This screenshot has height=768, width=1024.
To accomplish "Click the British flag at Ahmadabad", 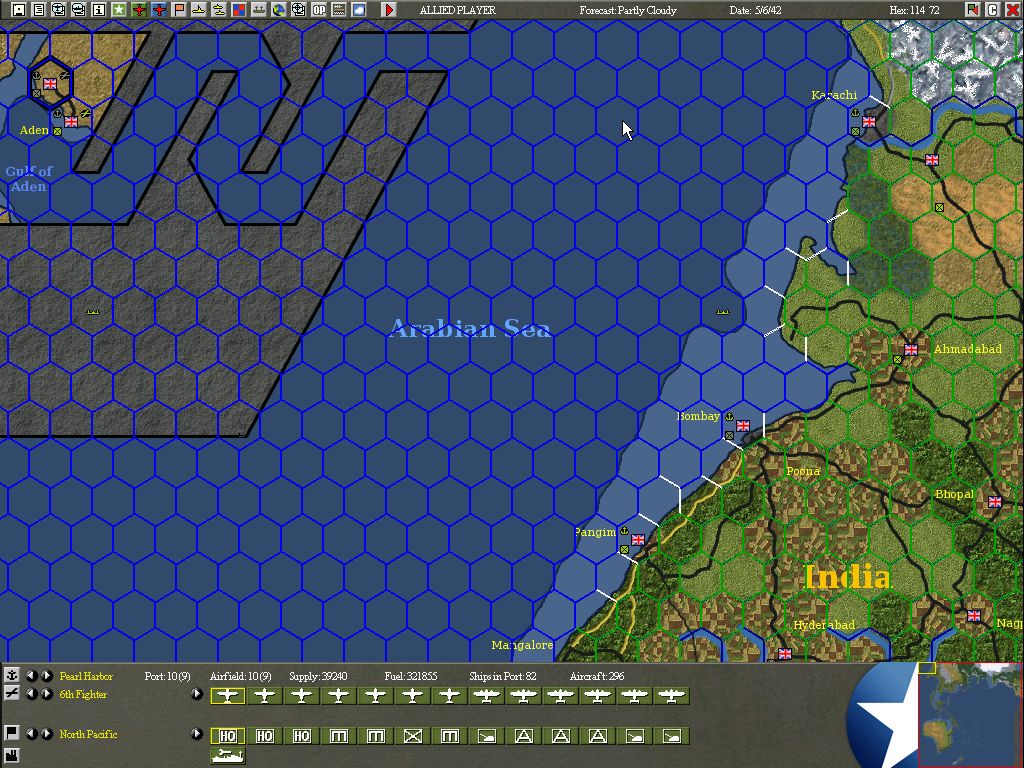I will 910,350.
